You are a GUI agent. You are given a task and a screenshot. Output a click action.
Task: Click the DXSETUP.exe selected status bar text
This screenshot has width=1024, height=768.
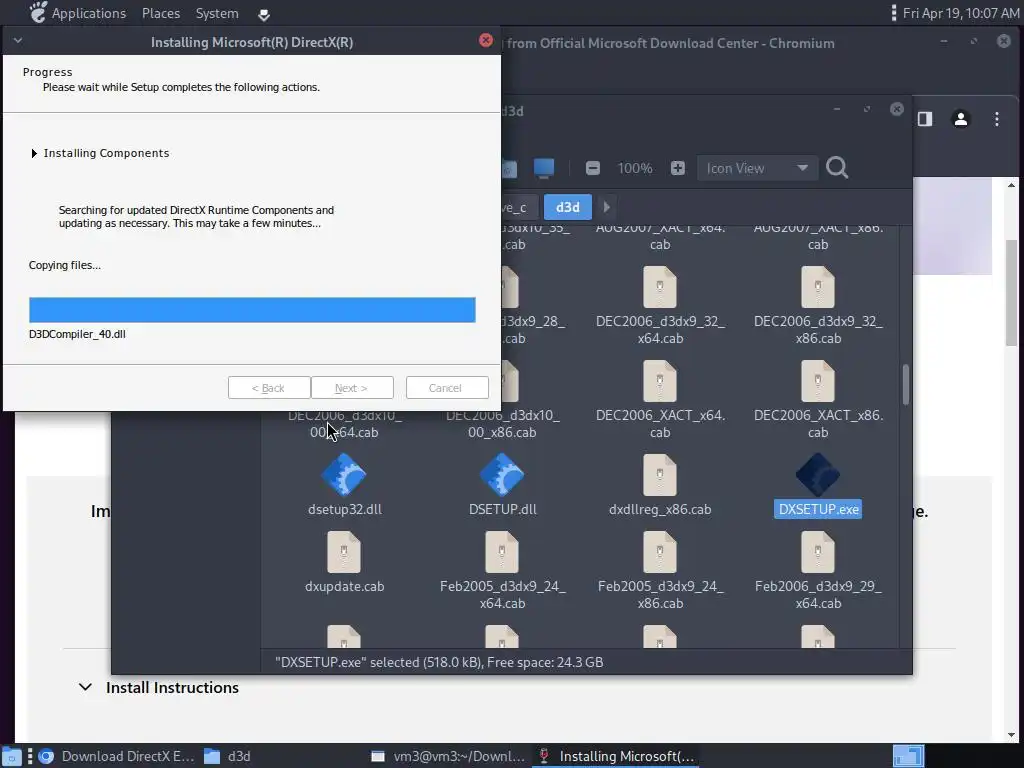pyautogui.click(x=439, y=662)
